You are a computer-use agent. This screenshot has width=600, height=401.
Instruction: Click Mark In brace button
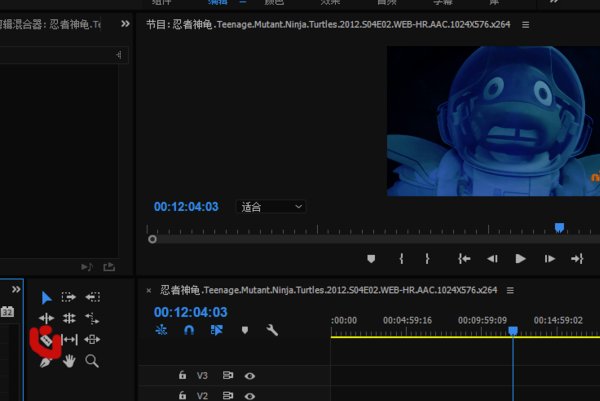tap(401, 259)
